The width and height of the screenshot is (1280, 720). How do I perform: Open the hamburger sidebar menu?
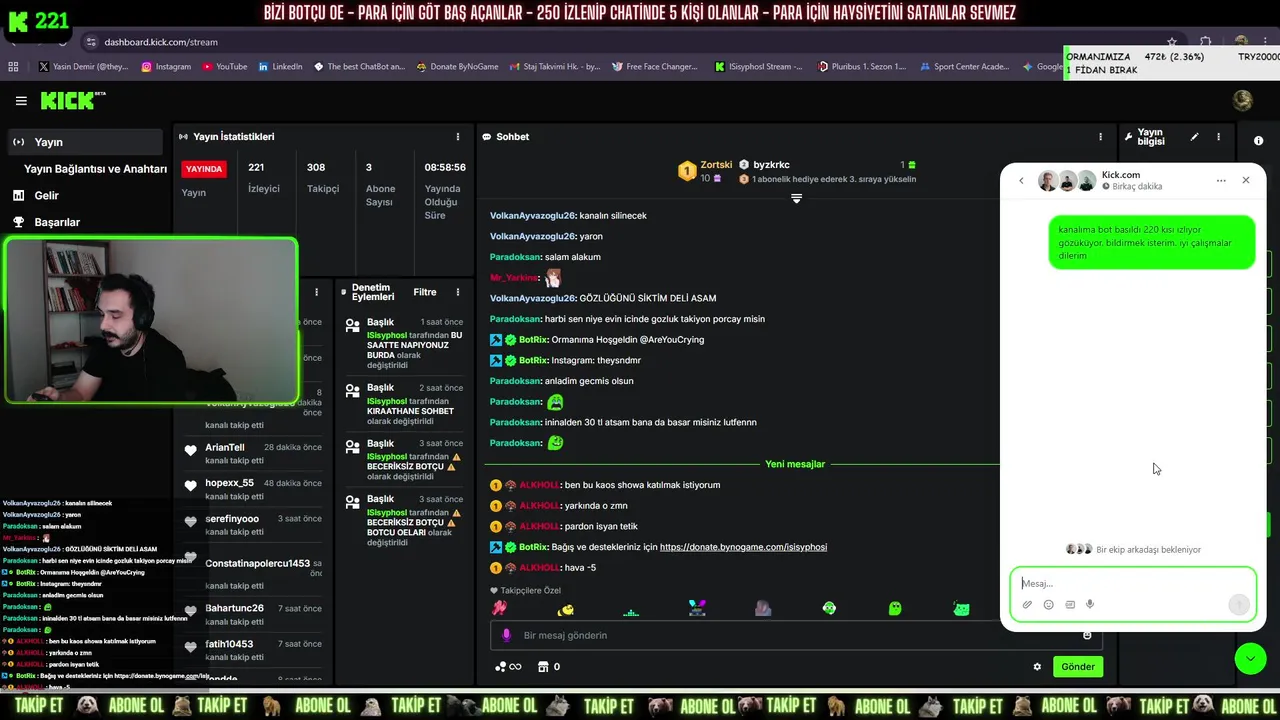(x=21, y=101)
